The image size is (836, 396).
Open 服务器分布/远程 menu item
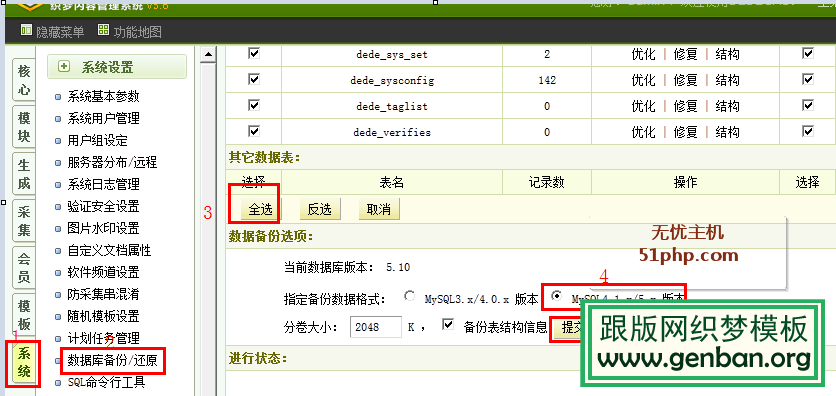click(x=112, y=163)
